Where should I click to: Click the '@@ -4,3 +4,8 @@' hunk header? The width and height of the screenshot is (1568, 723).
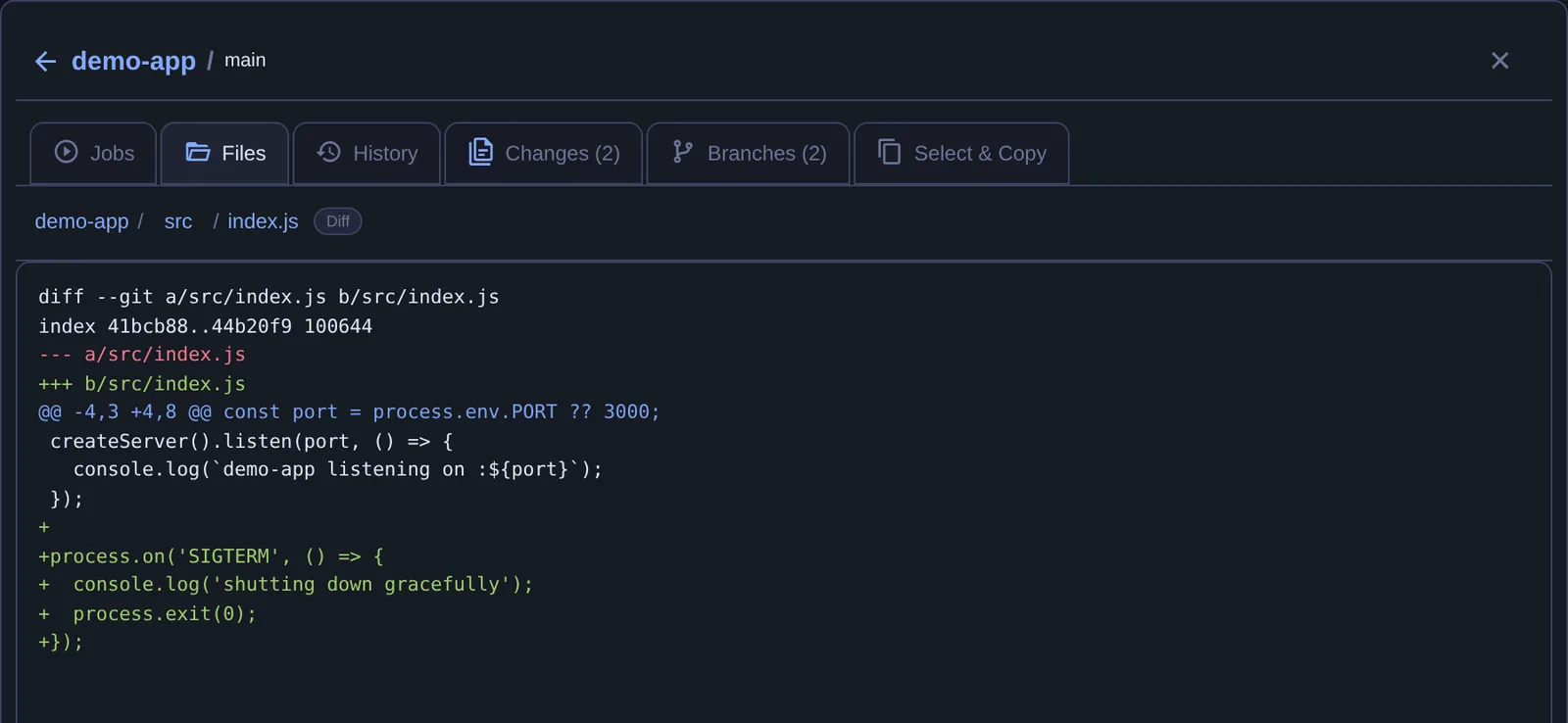(349, 412)
